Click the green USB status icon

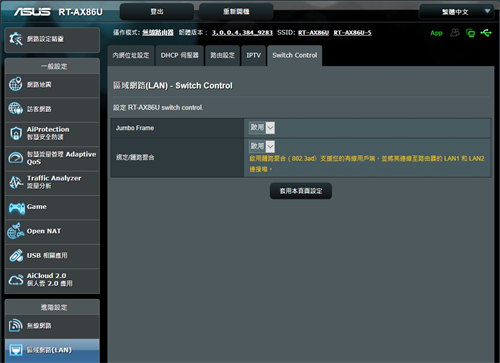(x=486, y=32)
